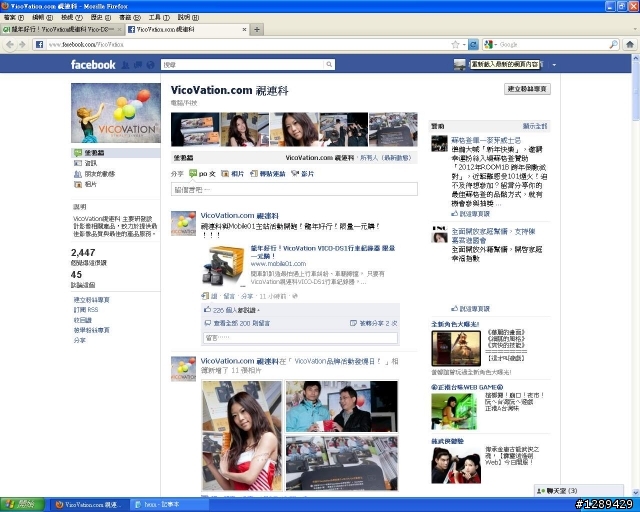
Task: Open the Facebook account dropdown arrow
Action: point(554,65)
